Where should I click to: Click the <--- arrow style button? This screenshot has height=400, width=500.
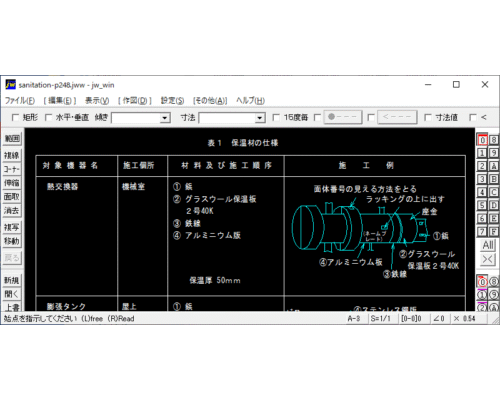[397, 117]
